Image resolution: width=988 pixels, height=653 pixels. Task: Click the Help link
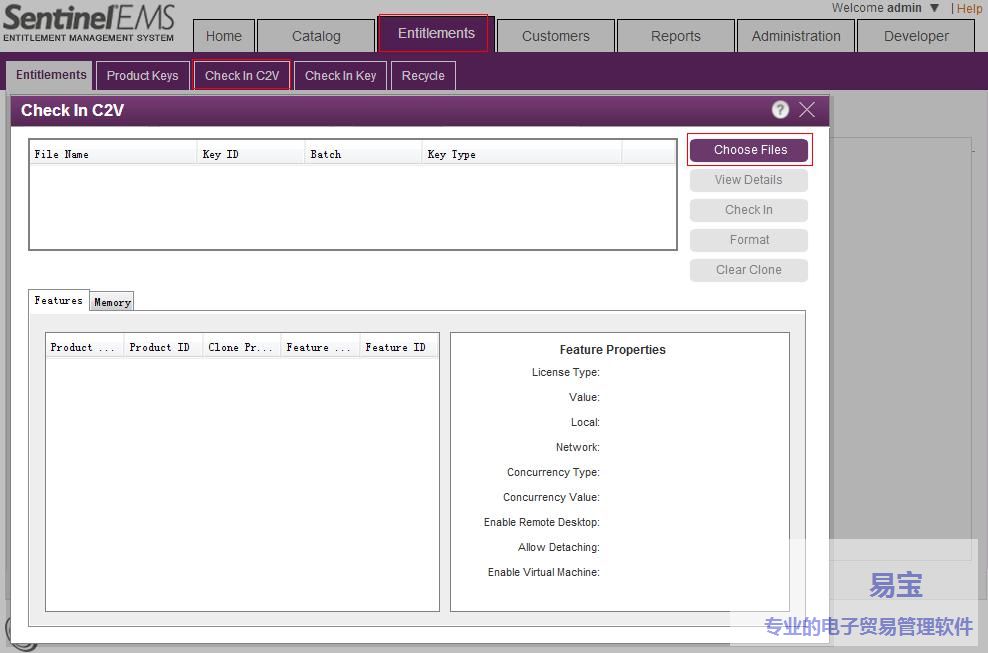(969, 8)
